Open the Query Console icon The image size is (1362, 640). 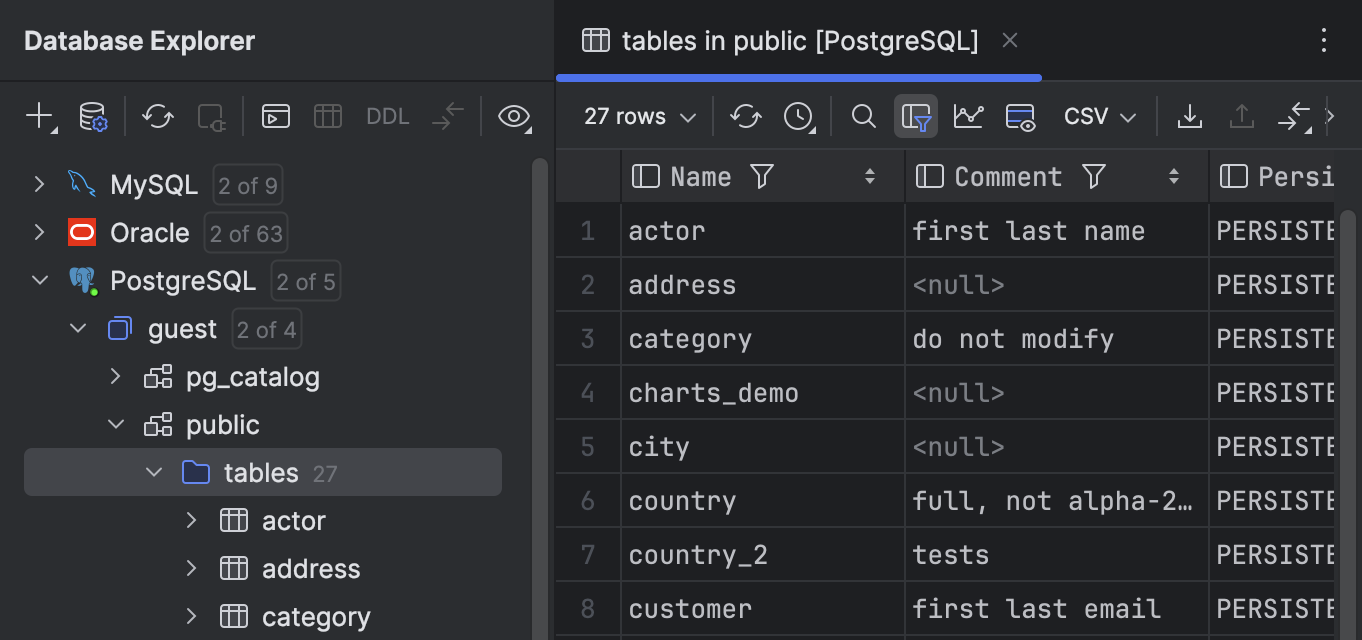tap(276, 116)
